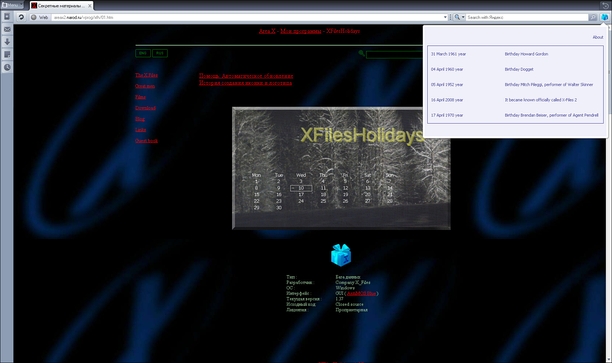Open the history clock icon in the sidebar

pyautogui.click(x=7, y=67)
